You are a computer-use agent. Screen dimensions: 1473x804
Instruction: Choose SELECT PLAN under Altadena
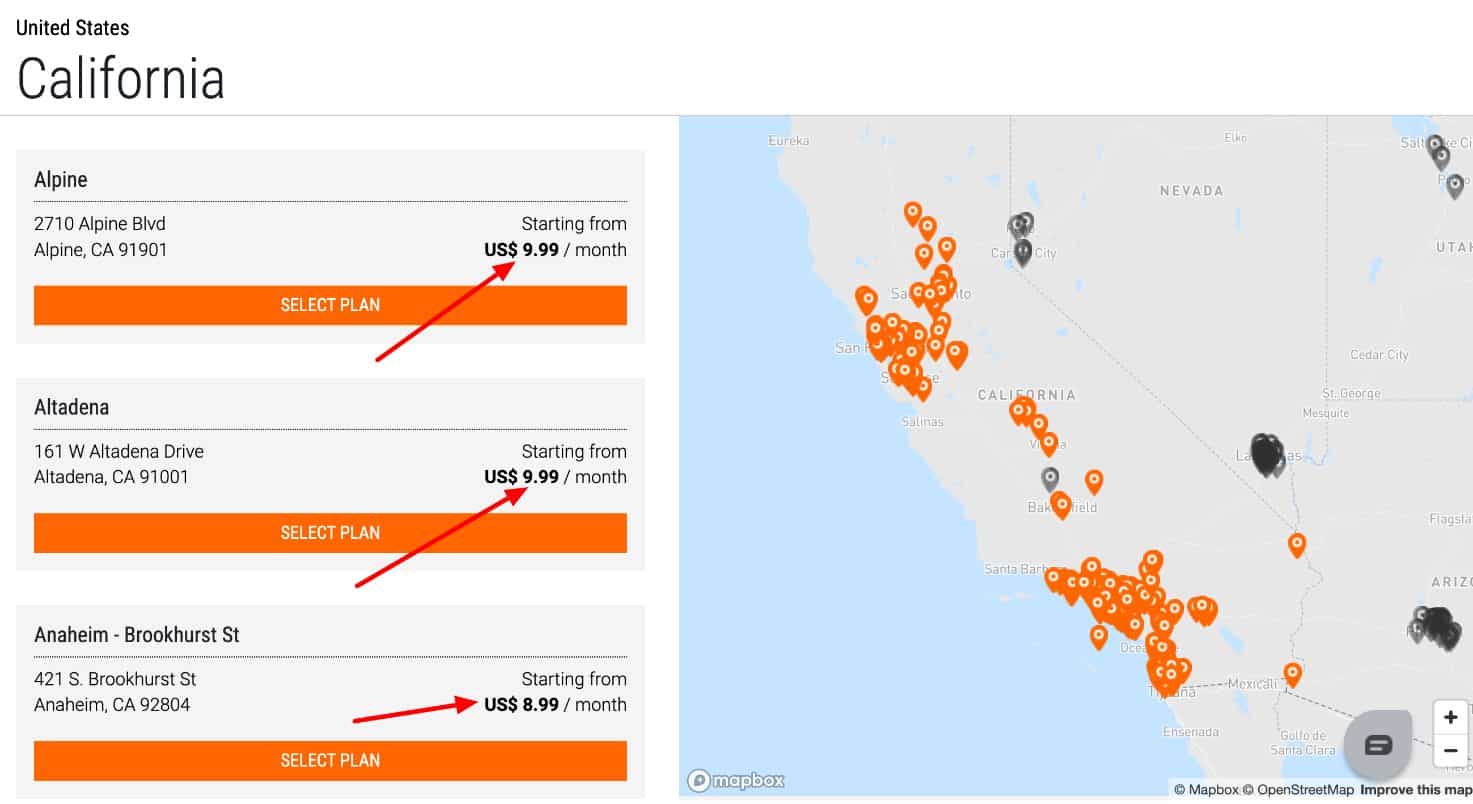pyautogui.click(x=330, y=533)
